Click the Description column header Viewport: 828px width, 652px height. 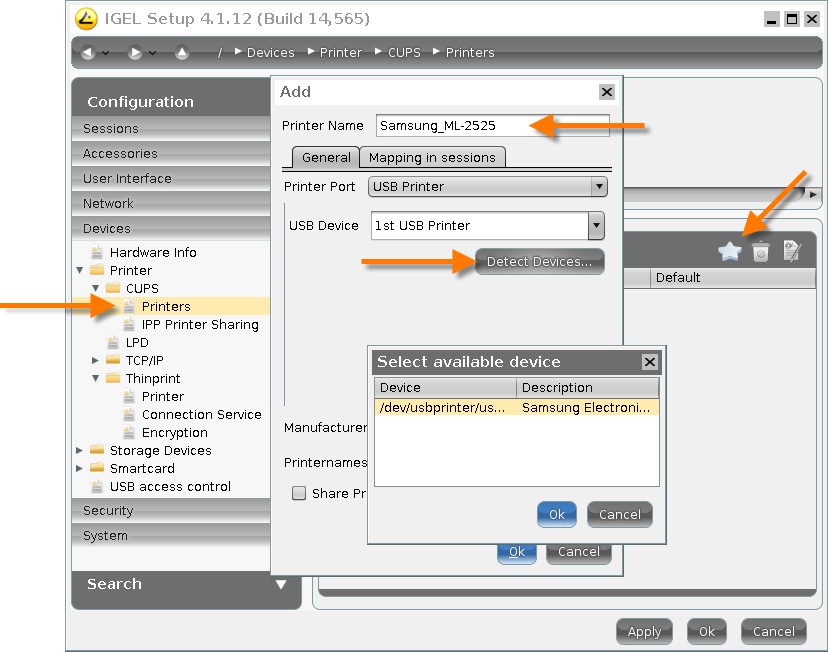click(x=588, y=388)
